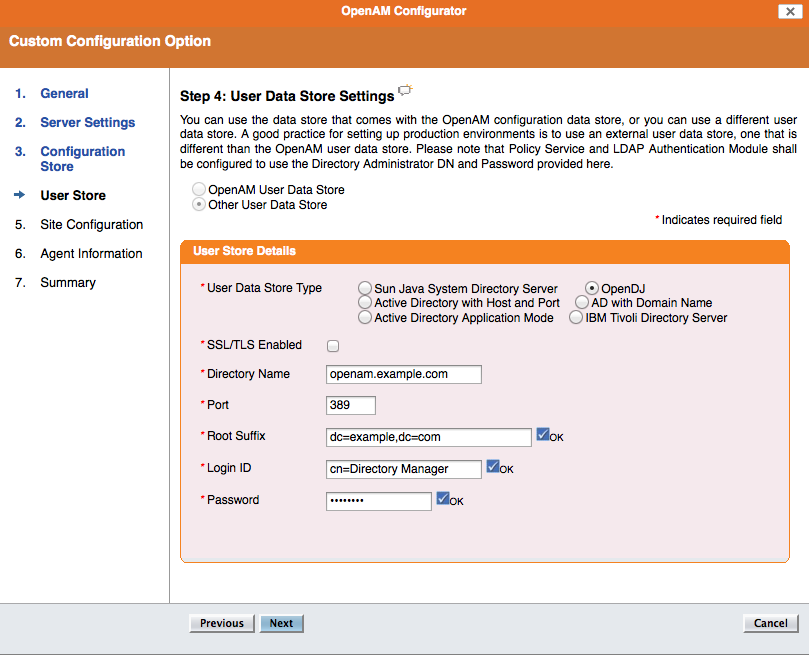
Task: Choose IBM Tivoli Directory Server type
Action: coord(576,317)
